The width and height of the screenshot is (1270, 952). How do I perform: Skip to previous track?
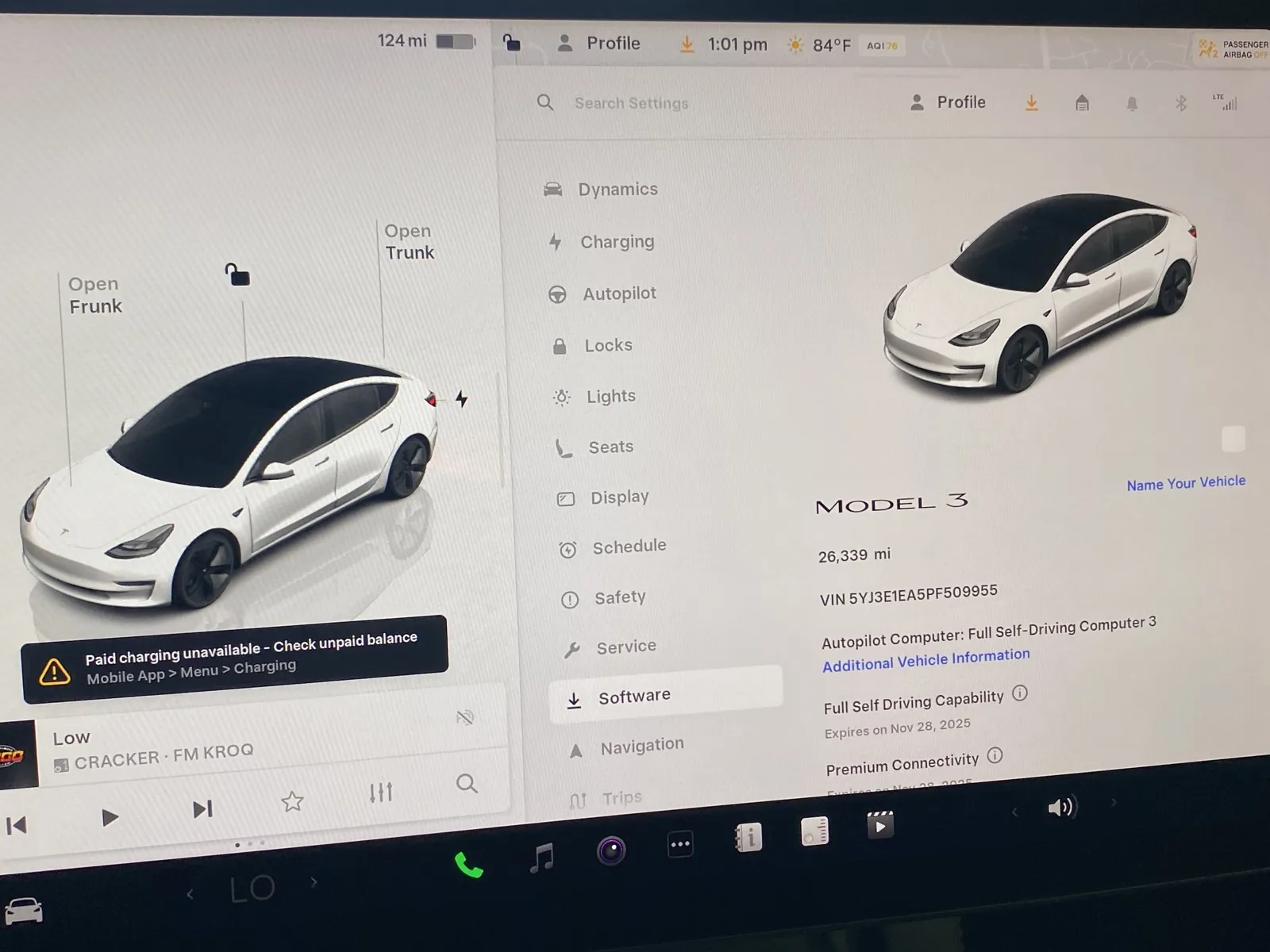pos(17,825)
